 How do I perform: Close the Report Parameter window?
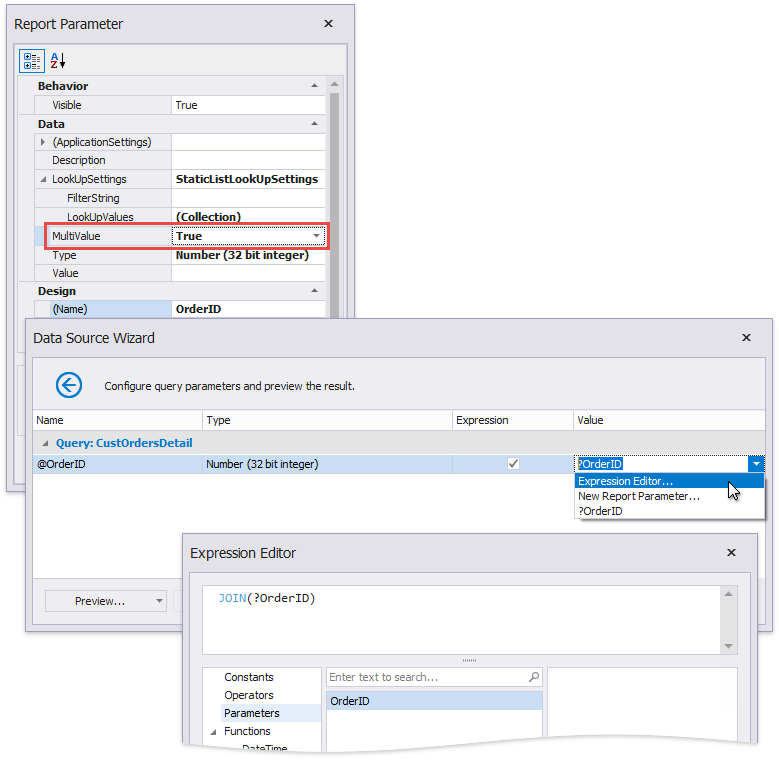(328, 23)
